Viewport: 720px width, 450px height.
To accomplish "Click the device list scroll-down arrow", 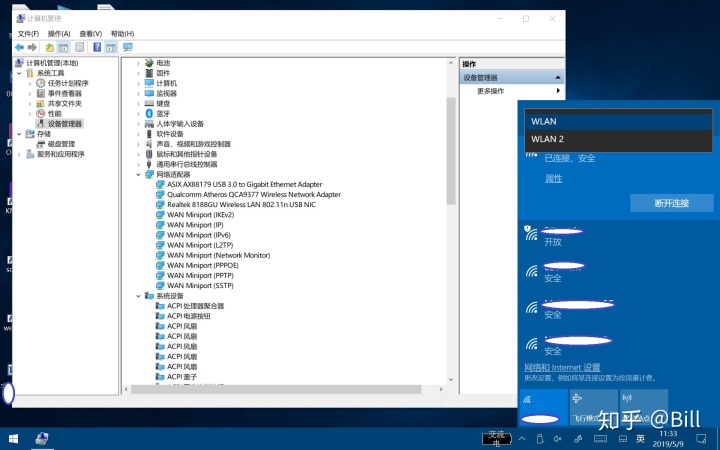I will 451,380.
